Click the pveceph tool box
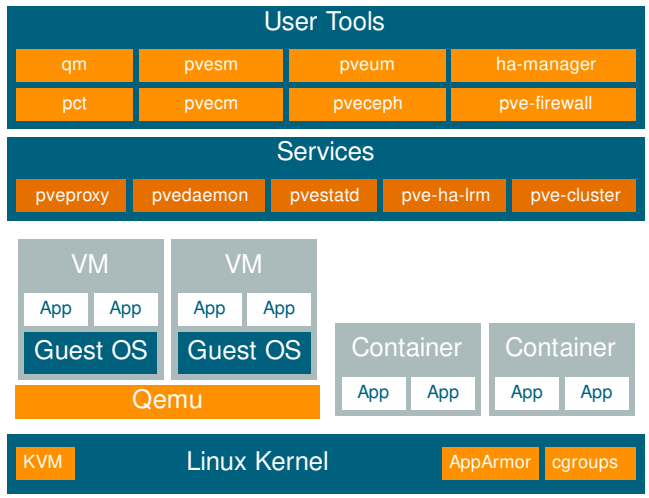649x498 pixels. pyautogui.click(x=367, y=104)
